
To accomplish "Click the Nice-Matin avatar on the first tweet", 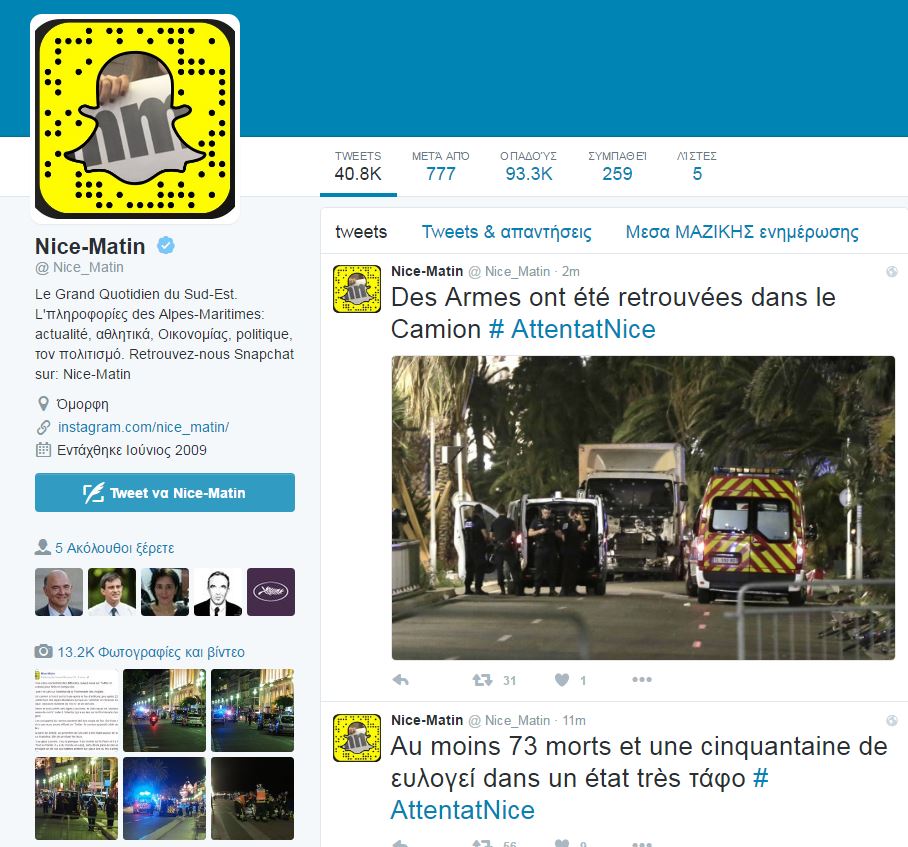I will point(357,289).
